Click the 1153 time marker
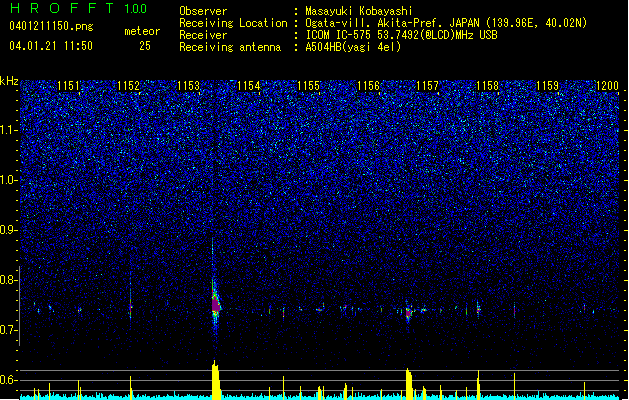This screenshot has height=400, width=629. pos(188,86)
